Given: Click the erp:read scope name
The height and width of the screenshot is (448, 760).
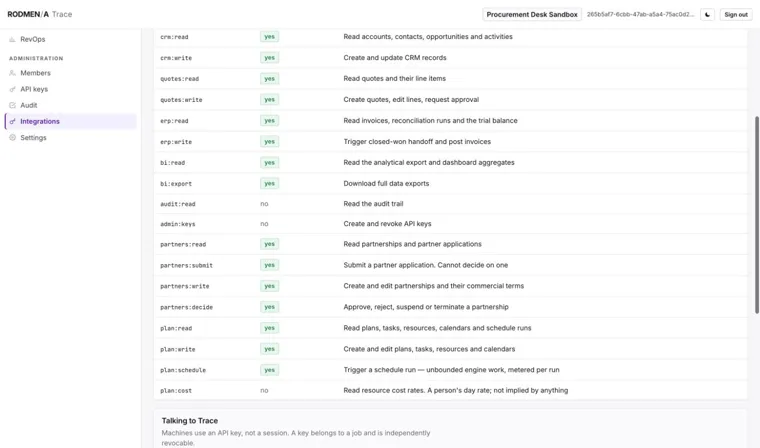Looking at the screenshot, I should pos(174,121).
